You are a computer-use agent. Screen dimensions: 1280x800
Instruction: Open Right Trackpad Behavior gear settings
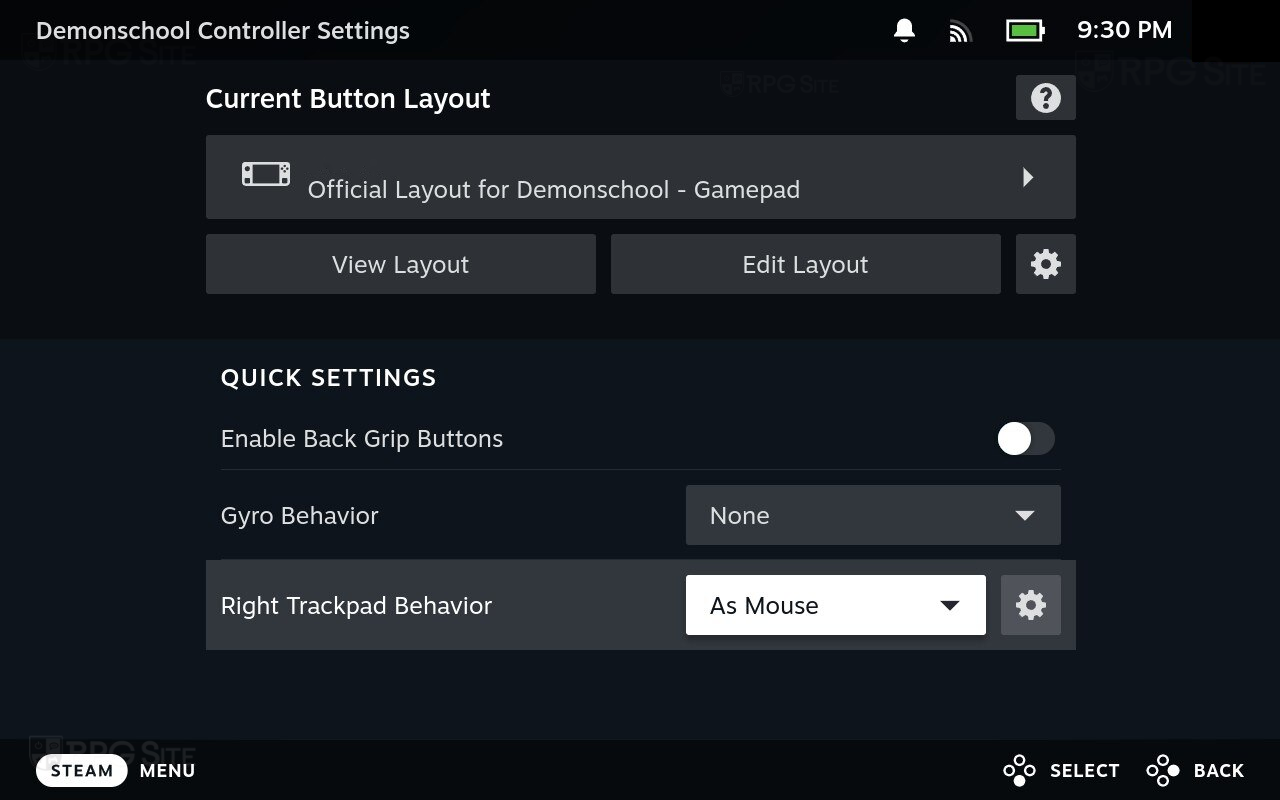pyautogui.click(x=1030, y=605)
